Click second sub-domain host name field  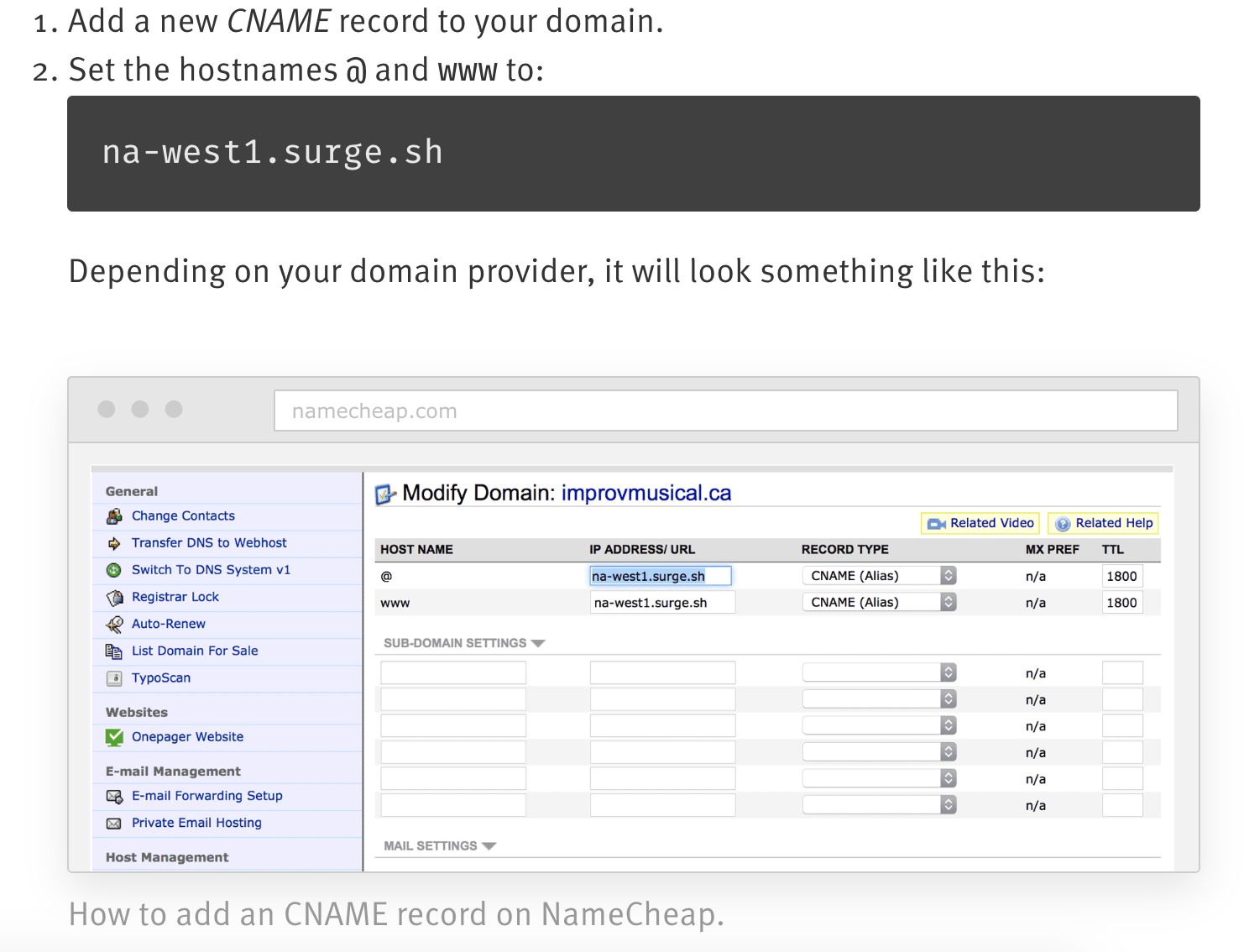click(x=453, y=699)
